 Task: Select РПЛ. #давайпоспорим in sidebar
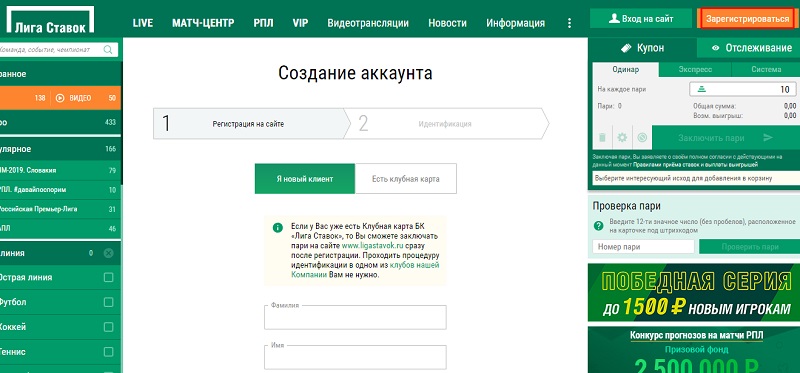(x=60, y=190)
